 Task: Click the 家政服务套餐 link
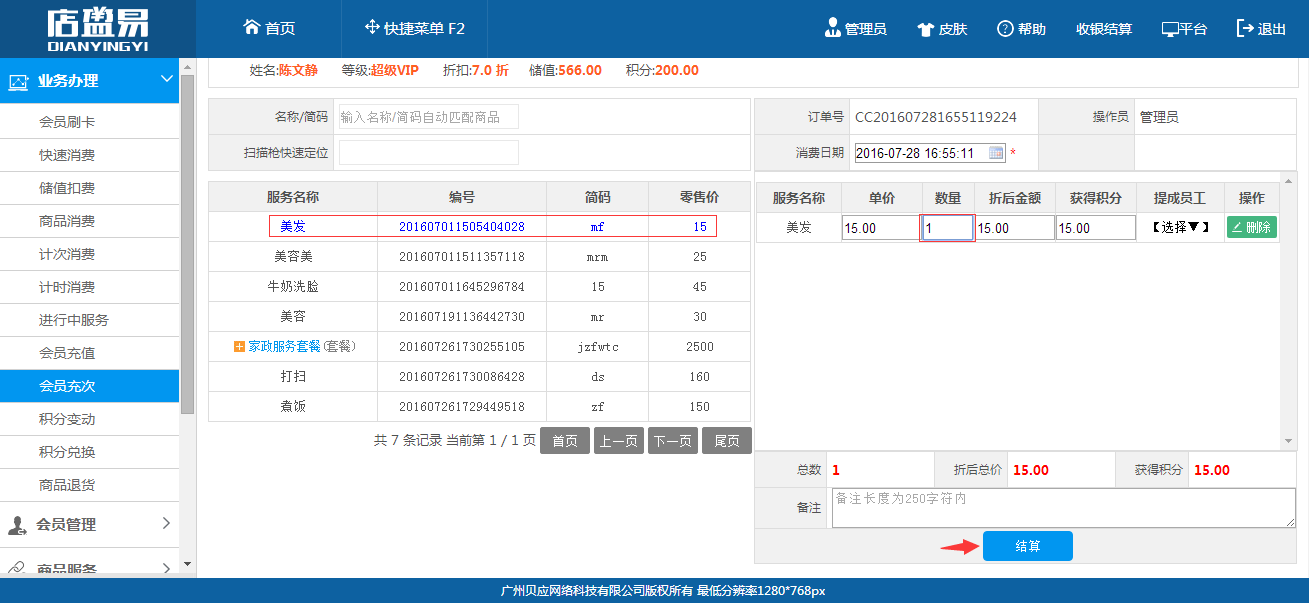coord(284,346)
